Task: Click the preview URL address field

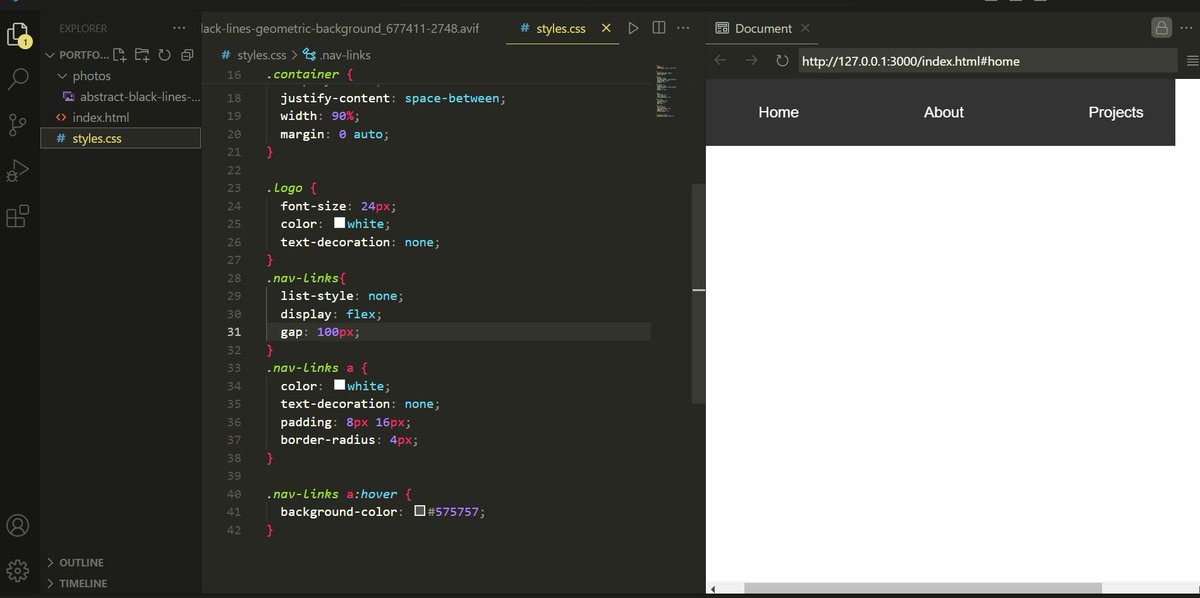Action: point(987,61)
